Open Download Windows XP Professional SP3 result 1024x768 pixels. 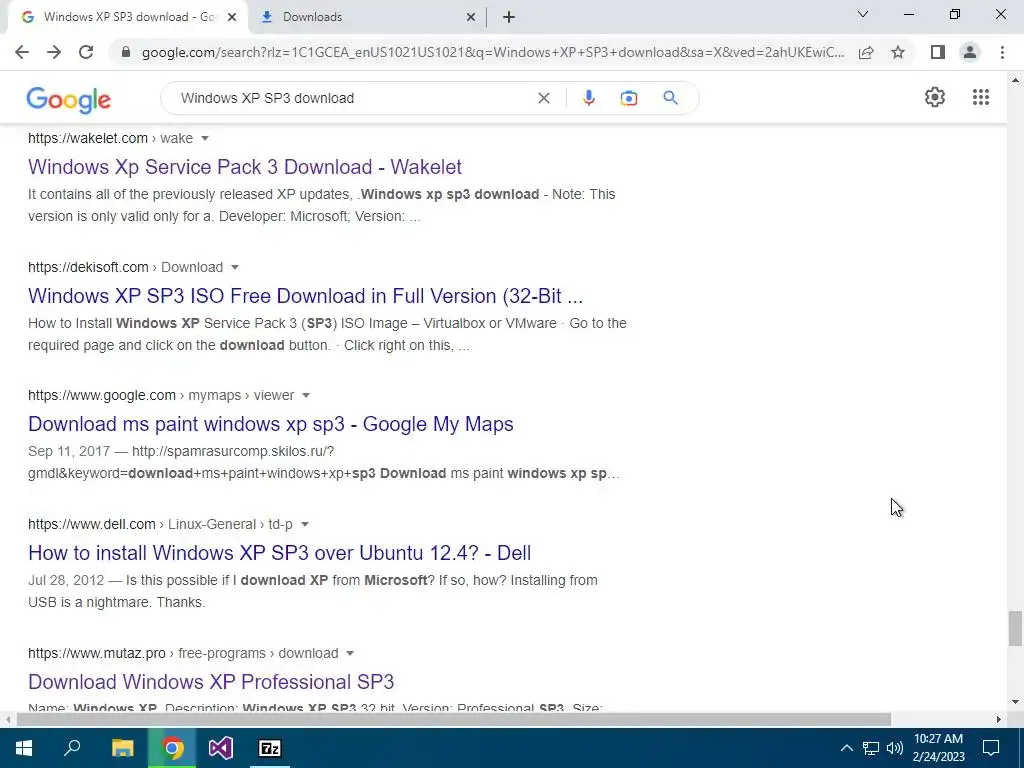tap(211, 682)
